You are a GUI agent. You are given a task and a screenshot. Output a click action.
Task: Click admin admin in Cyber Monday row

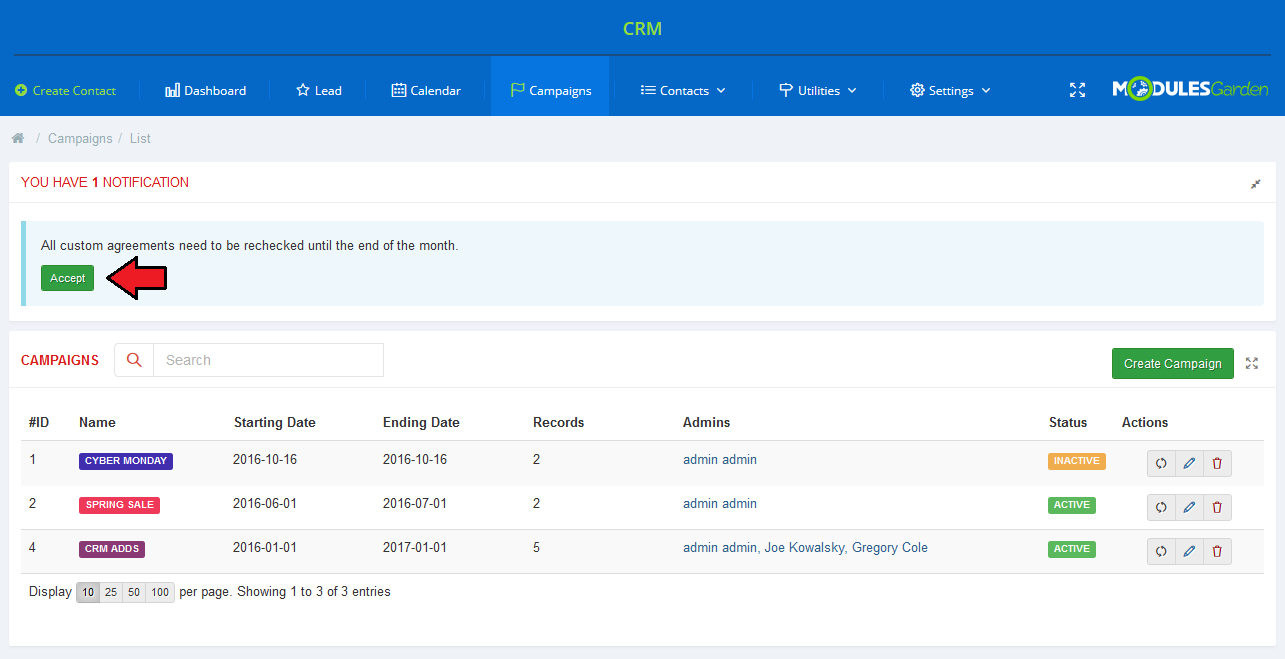pyautogui.click(x=720, y=460)
